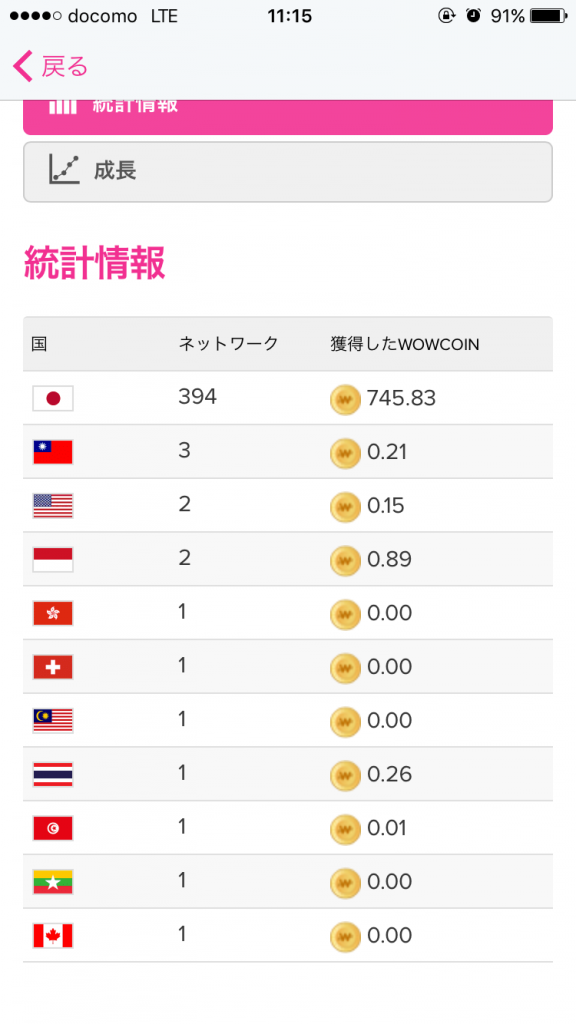Click the WOWCOIN coin beside 745.83
The height and width of the screenshot is (1024, 576).
coord(345,400)
